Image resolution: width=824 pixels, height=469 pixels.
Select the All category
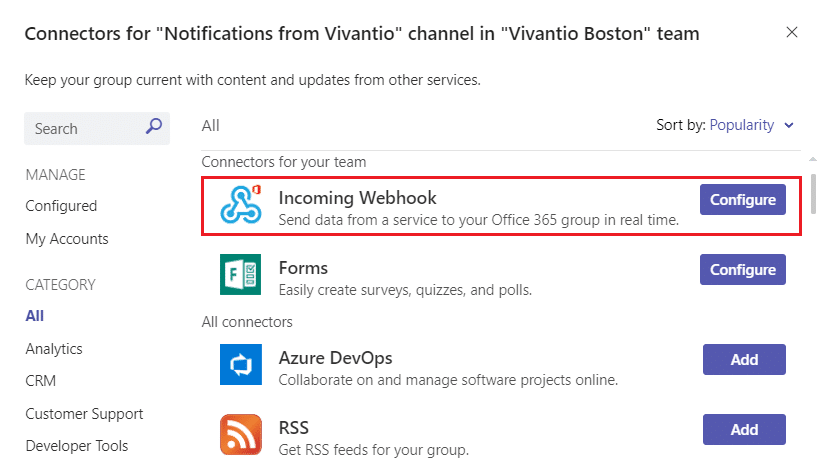35,316
